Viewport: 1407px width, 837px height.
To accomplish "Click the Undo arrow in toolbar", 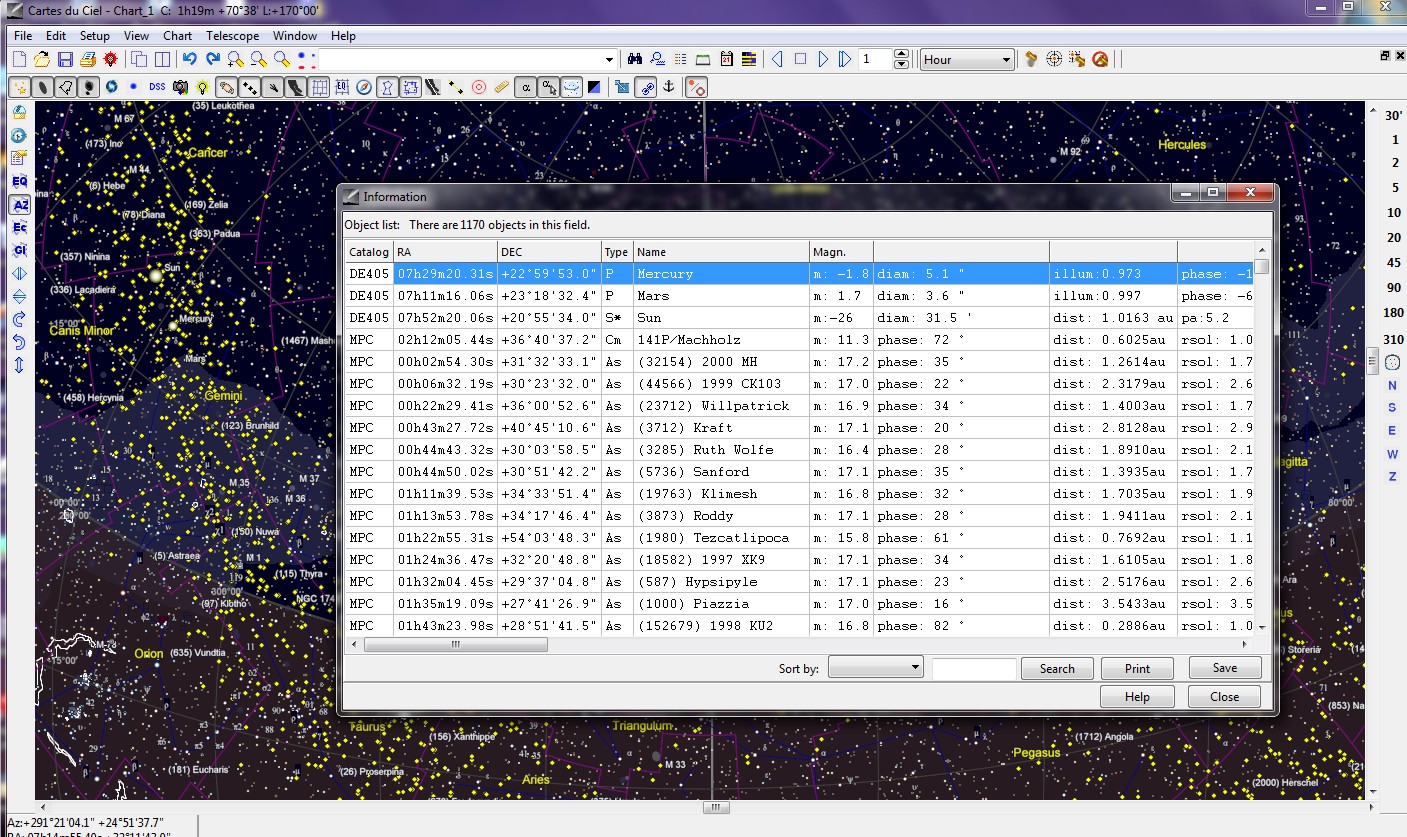I will 189,59.
